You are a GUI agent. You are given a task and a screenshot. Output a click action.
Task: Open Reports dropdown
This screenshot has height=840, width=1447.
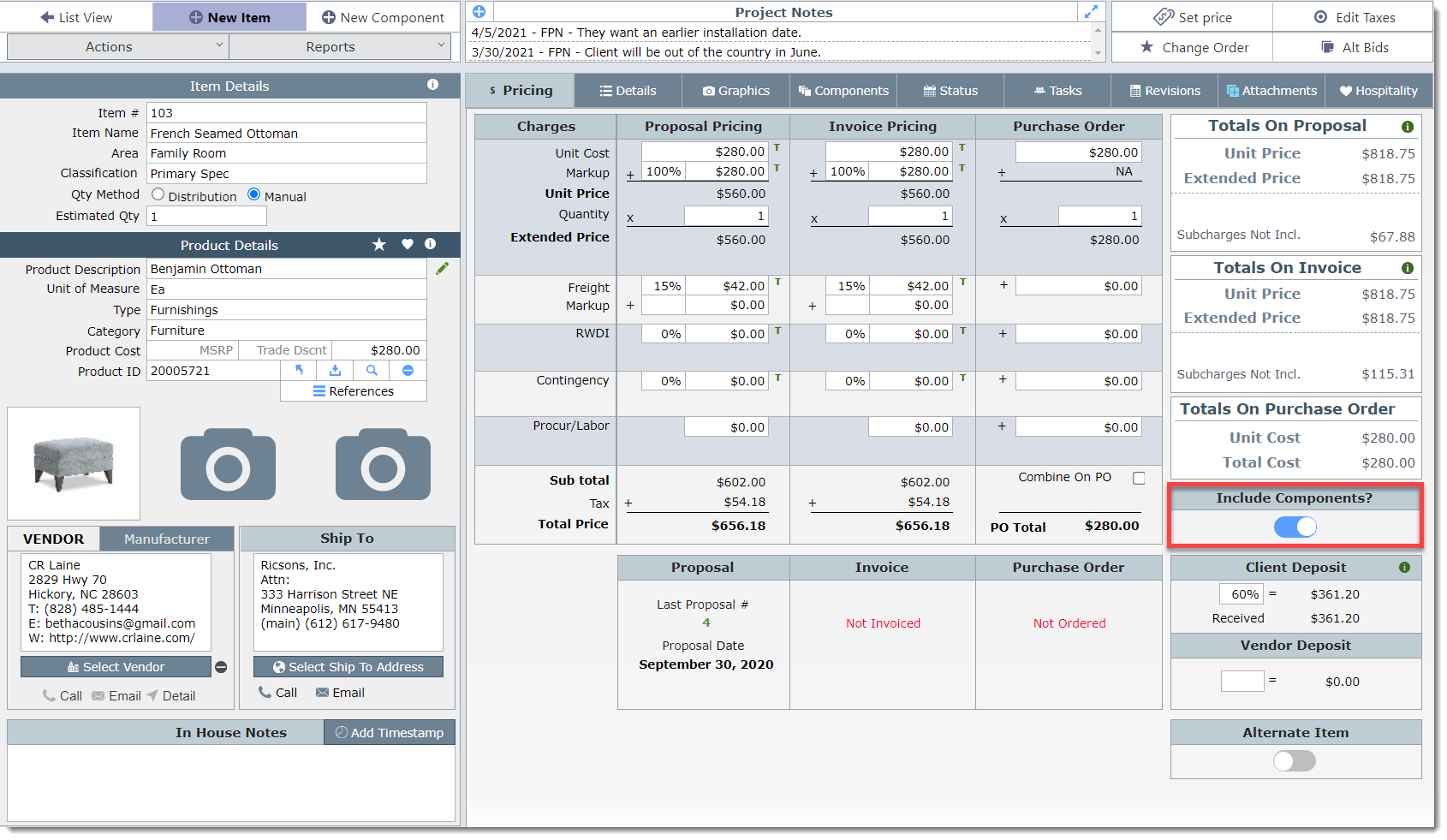(340, 47)
